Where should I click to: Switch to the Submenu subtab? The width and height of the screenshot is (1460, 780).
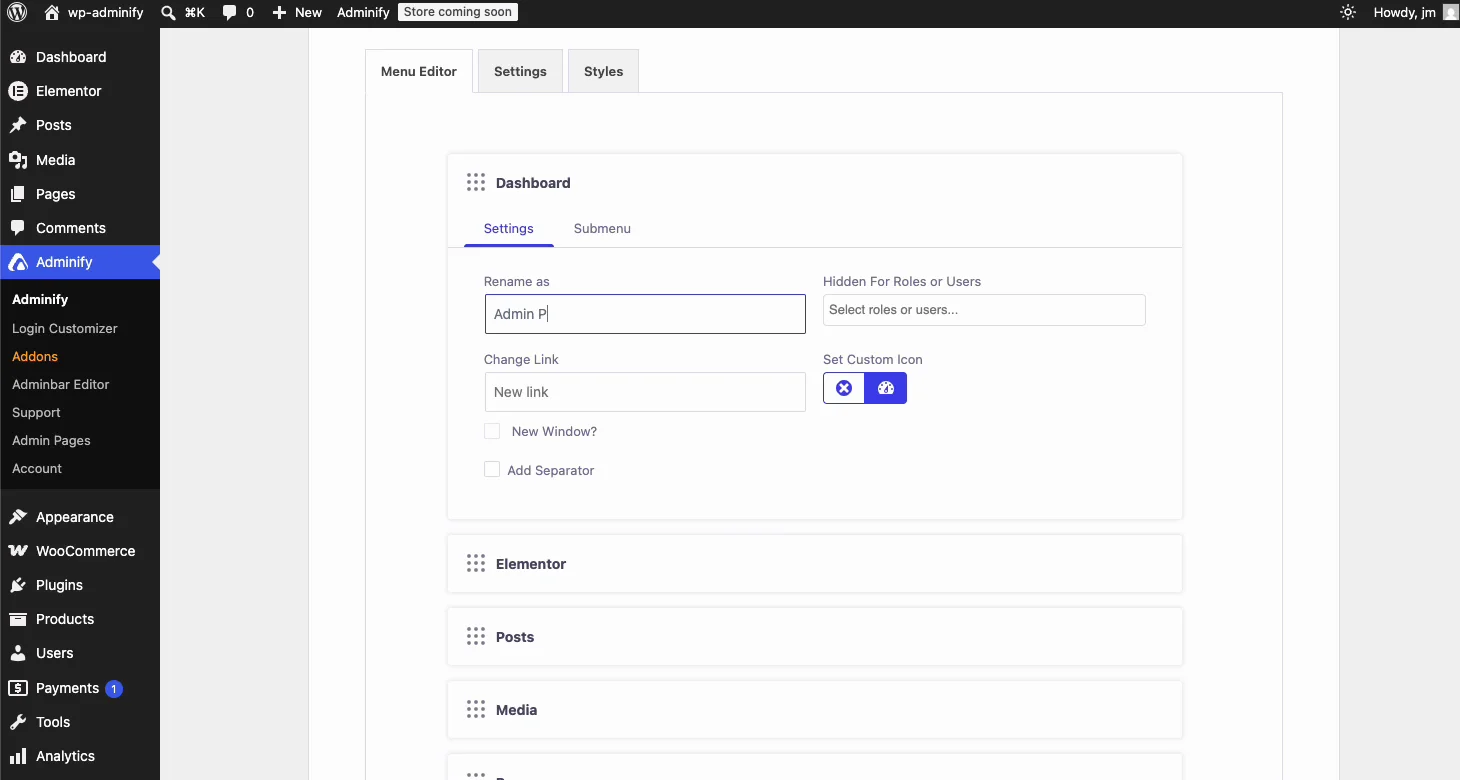(x=602, y=228)
